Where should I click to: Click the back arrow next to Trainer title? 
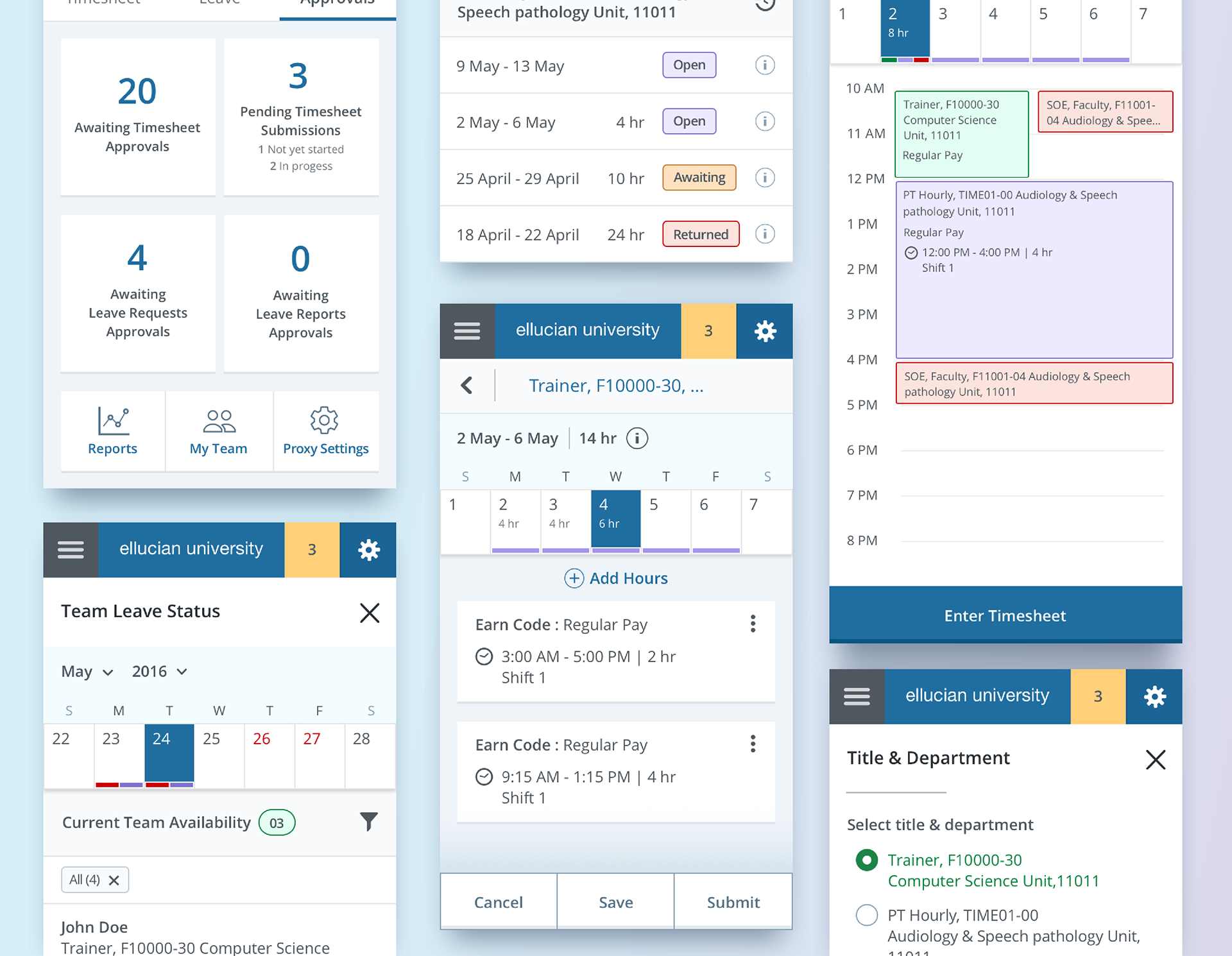466,386
